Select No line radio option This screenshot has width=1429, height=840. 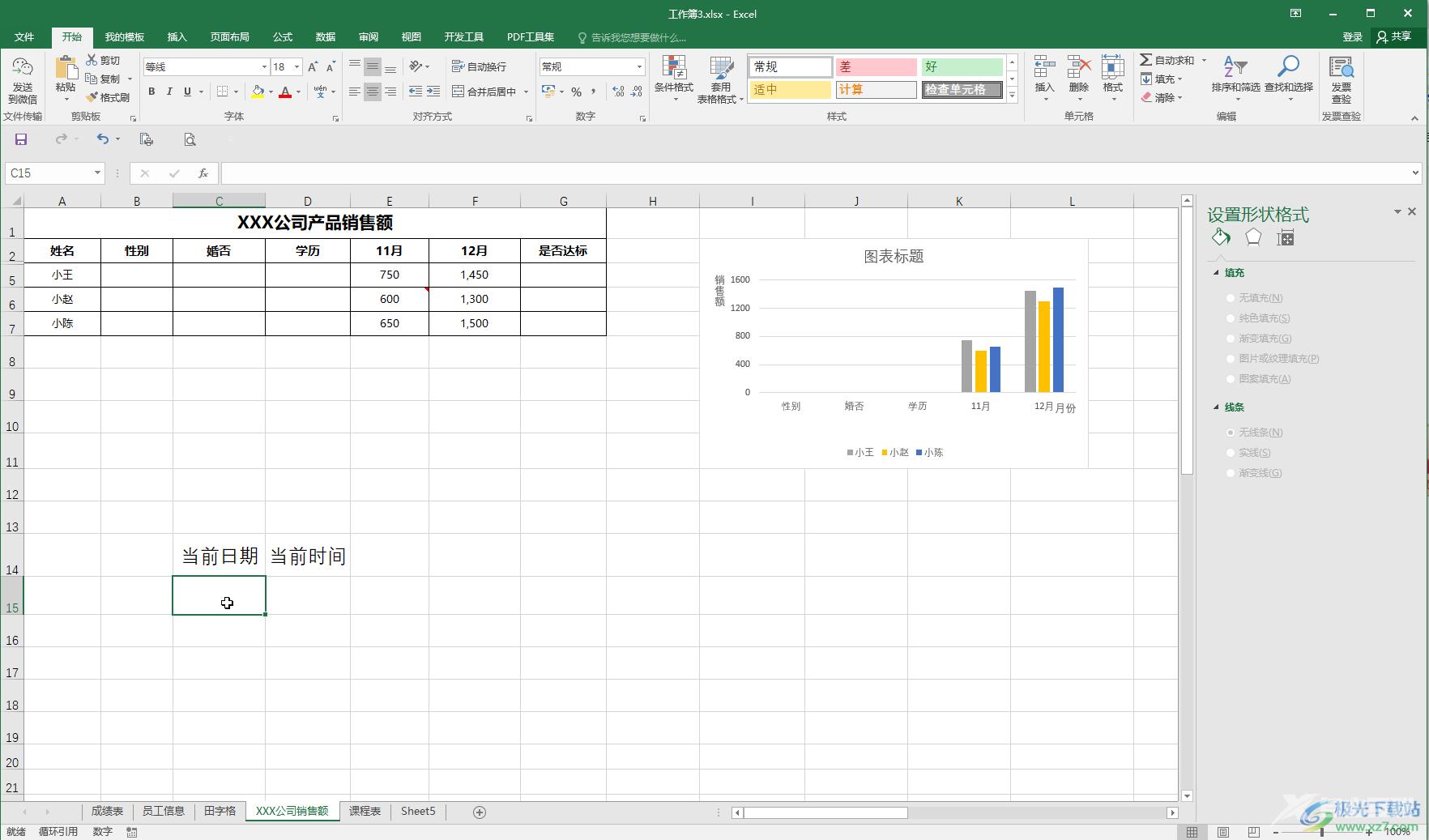click(1231, 433)
